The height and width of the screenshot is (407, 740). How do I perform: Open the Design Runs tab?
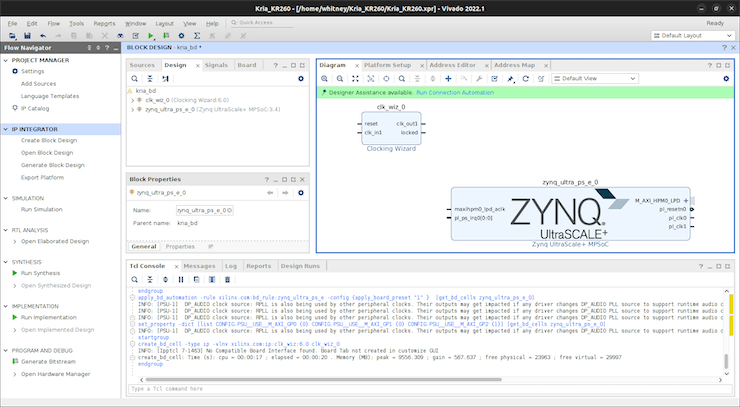pyautogui.click(x=300, y=266)
